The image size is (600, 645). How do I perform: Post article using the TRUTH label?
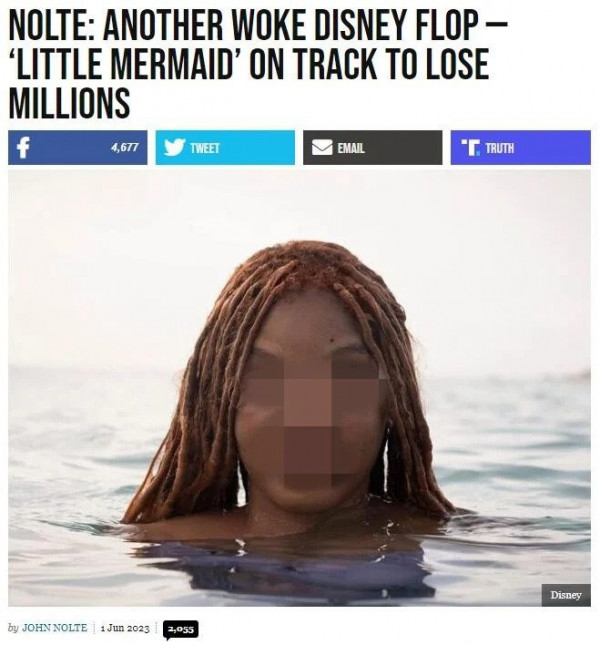click(499, 148)
